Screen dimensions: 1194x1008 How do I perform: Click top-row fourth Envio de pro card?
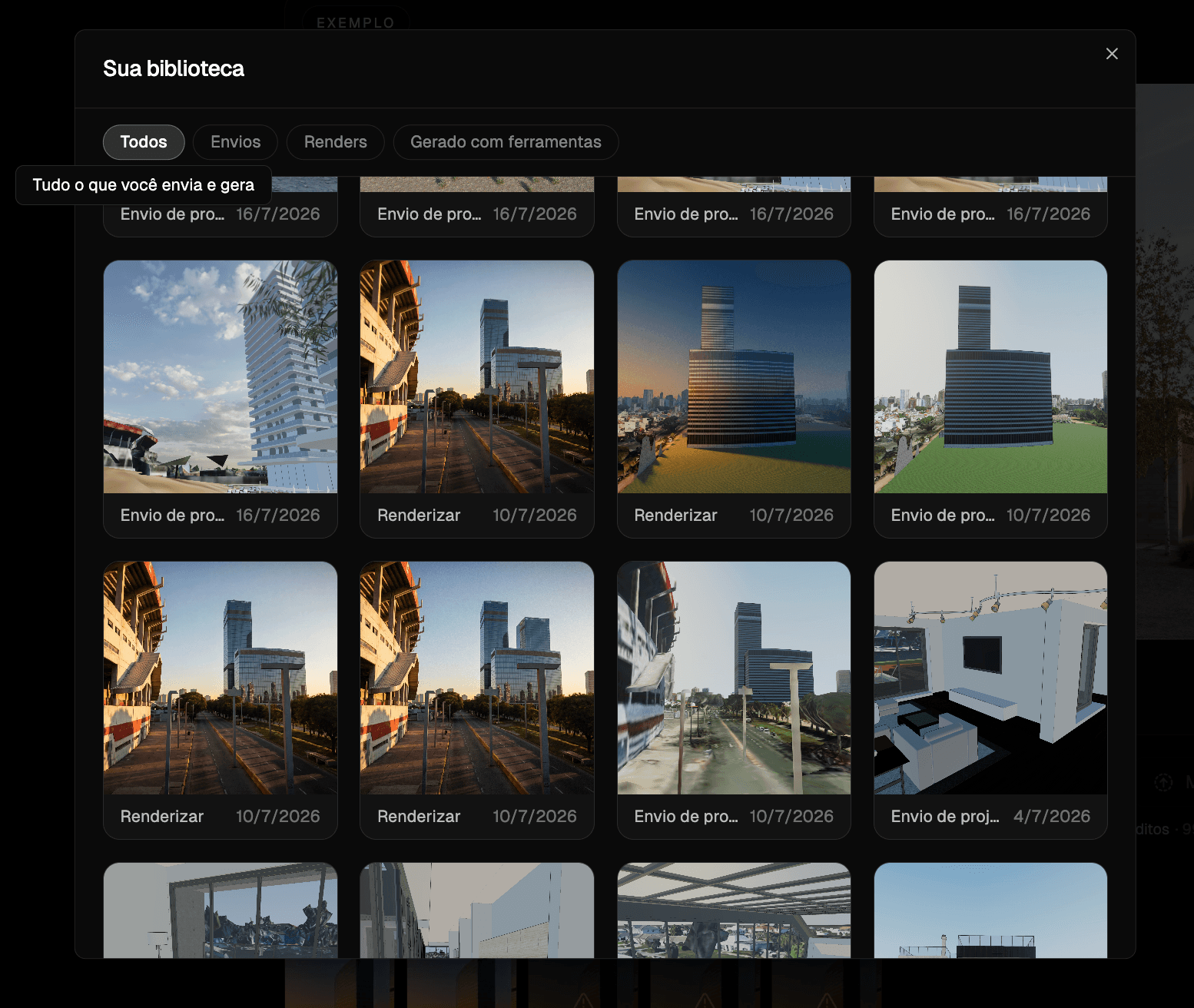(990, 207)
